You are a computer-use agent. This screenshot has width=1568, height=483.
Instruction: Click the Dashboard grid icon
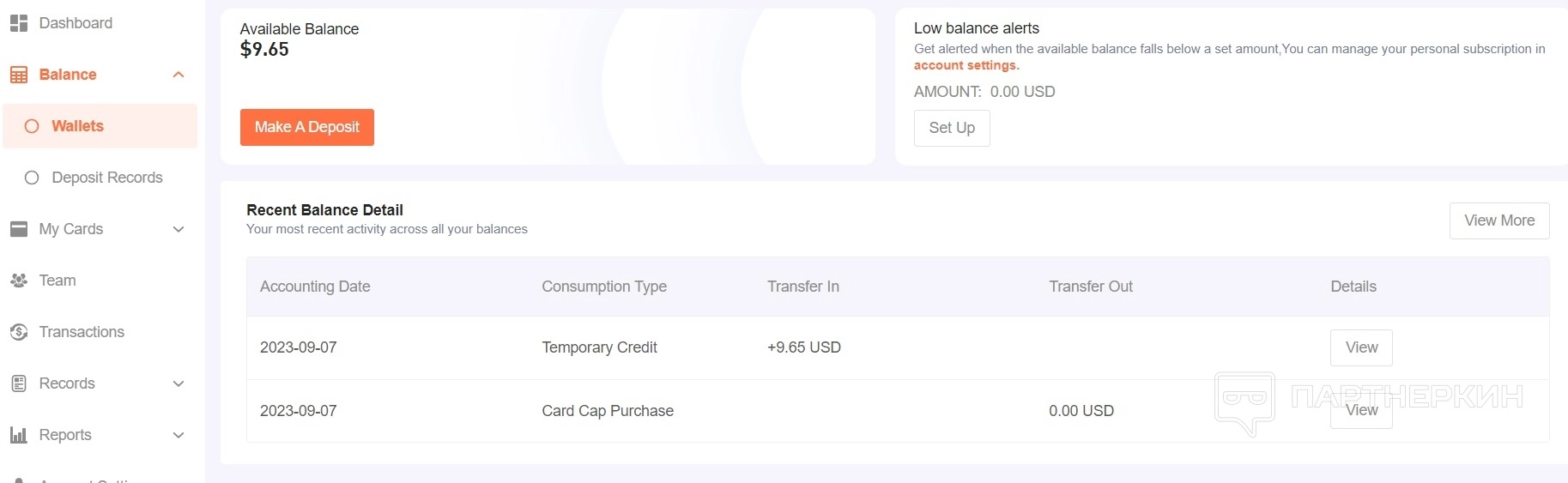point(19,23)
